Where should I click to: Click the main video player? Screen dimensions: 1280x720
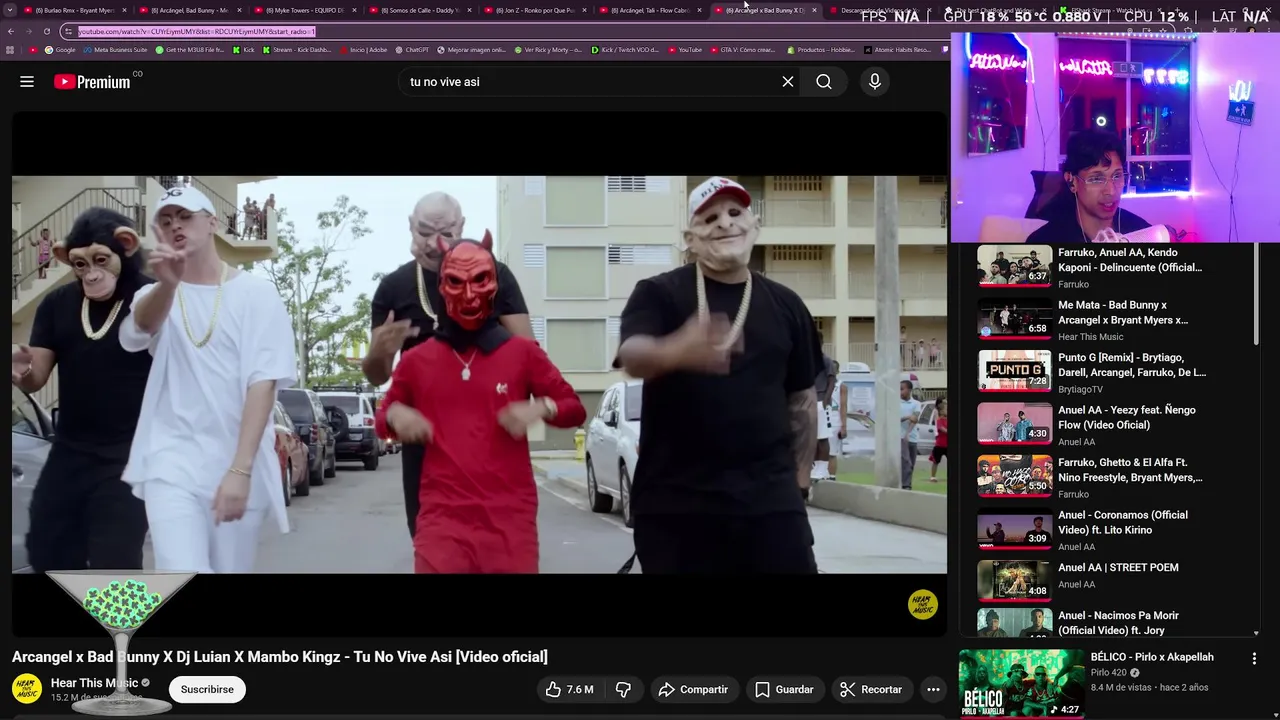[479, 375]
